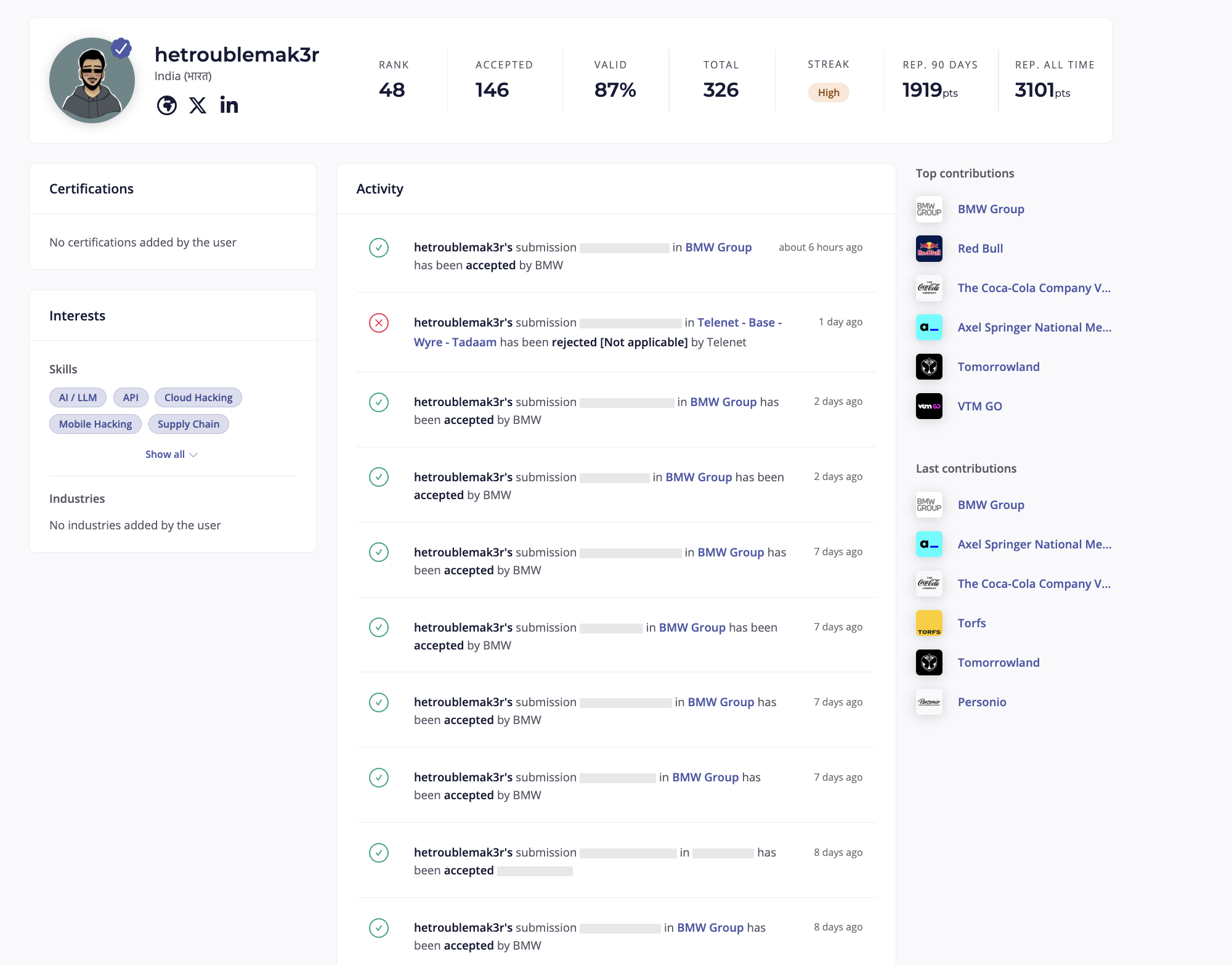Click Axel Springer logo in Last contributions
The width and height of the screenshot is (1232, 965).
[x=929, y=544]
